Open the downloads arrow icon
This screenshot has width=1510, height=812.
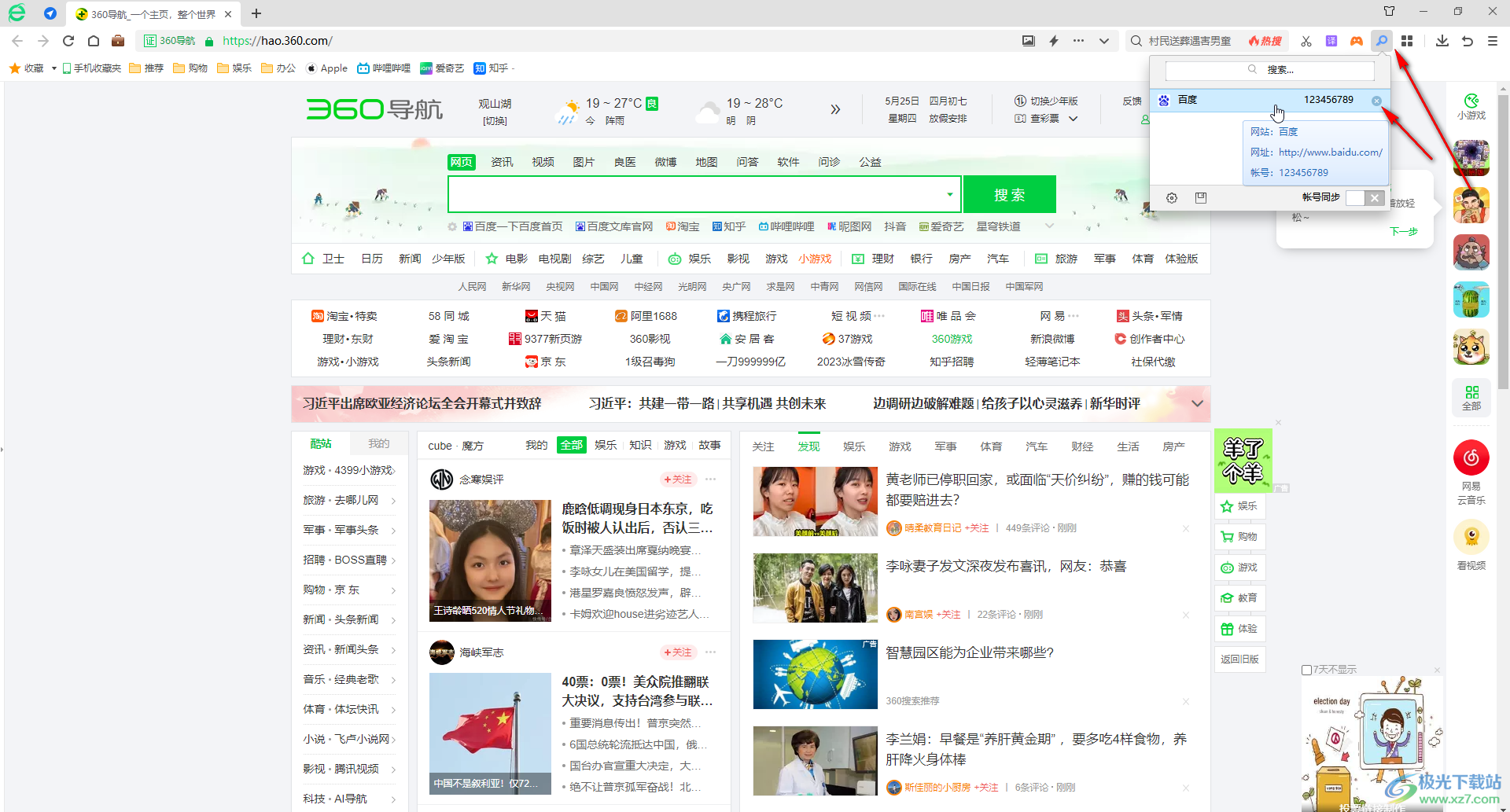(1442, 41)
